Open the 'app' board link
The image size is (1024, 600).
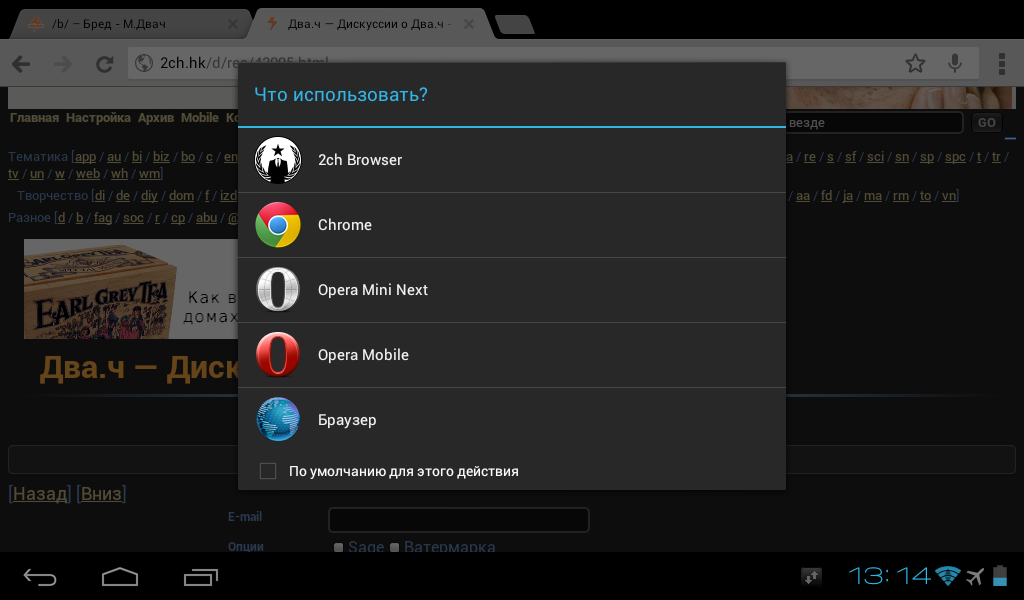point(85,157)
